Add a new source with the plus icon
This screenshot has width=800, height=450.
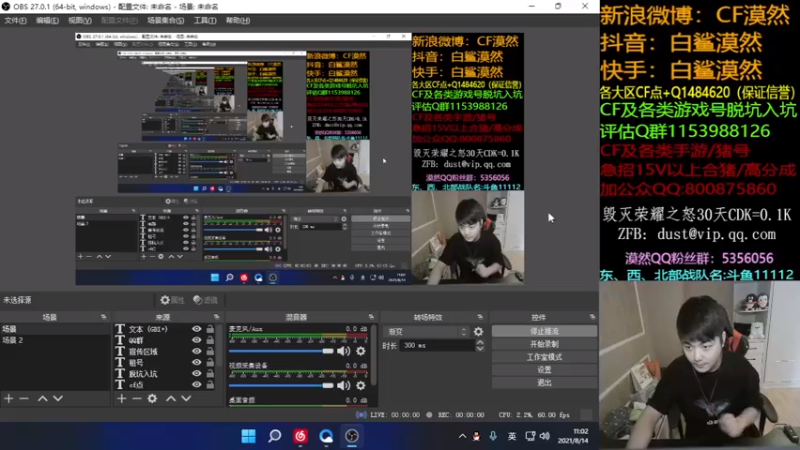coord(121,398)
